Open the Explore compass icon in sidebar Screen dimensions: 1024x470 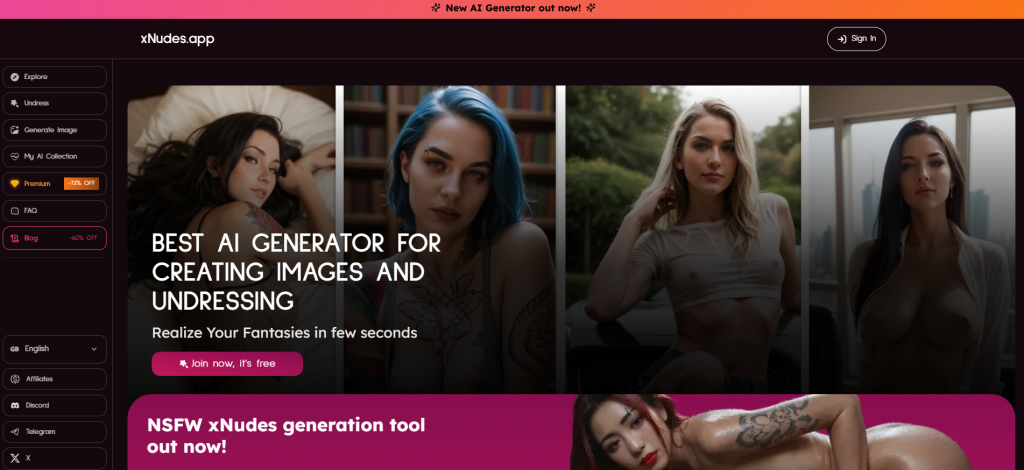click(14, 77)
